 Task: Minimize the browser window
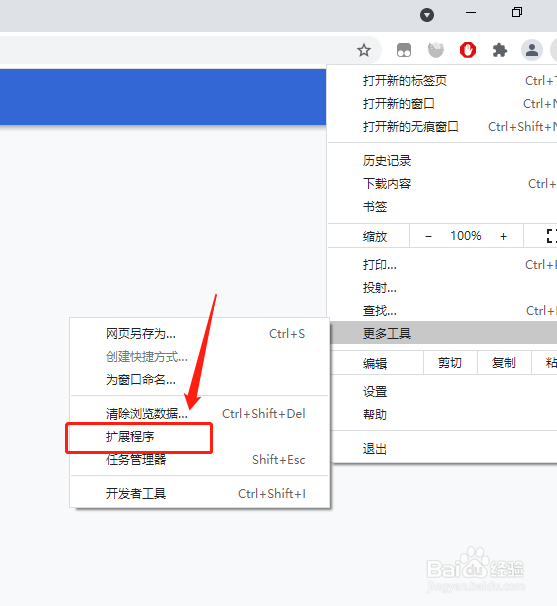(x=471, y=13)
